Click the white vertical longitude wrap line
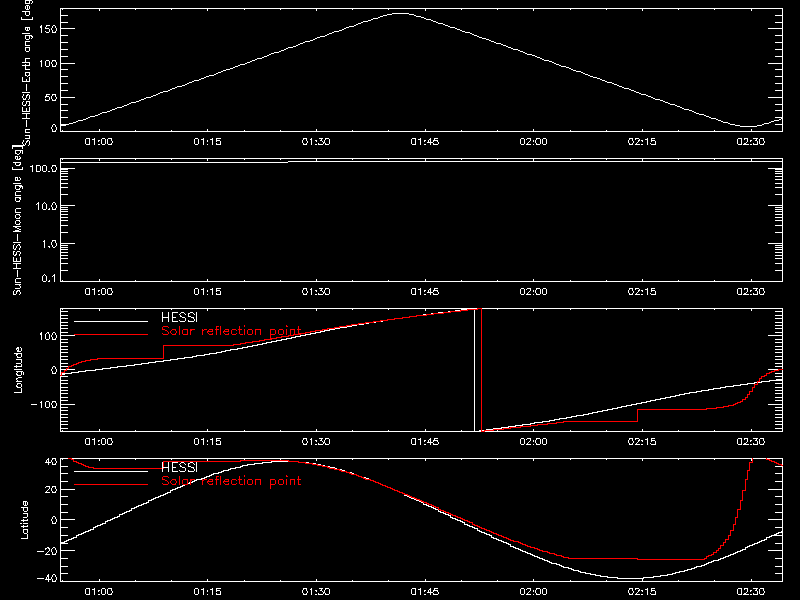The image size is (800, 600). point(474,370)
